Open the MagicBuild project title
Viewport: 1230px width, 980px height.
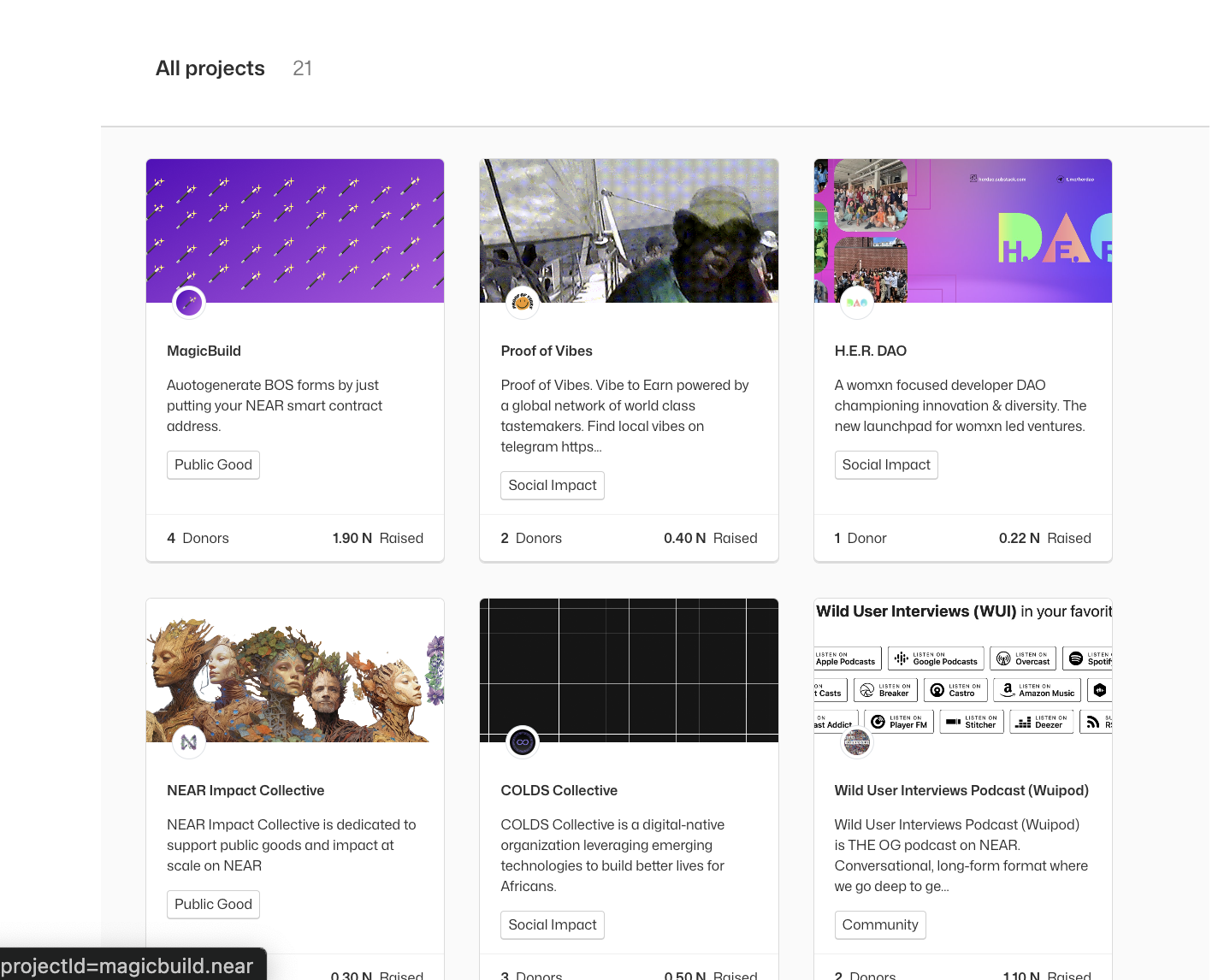click(x=204, y=351)
